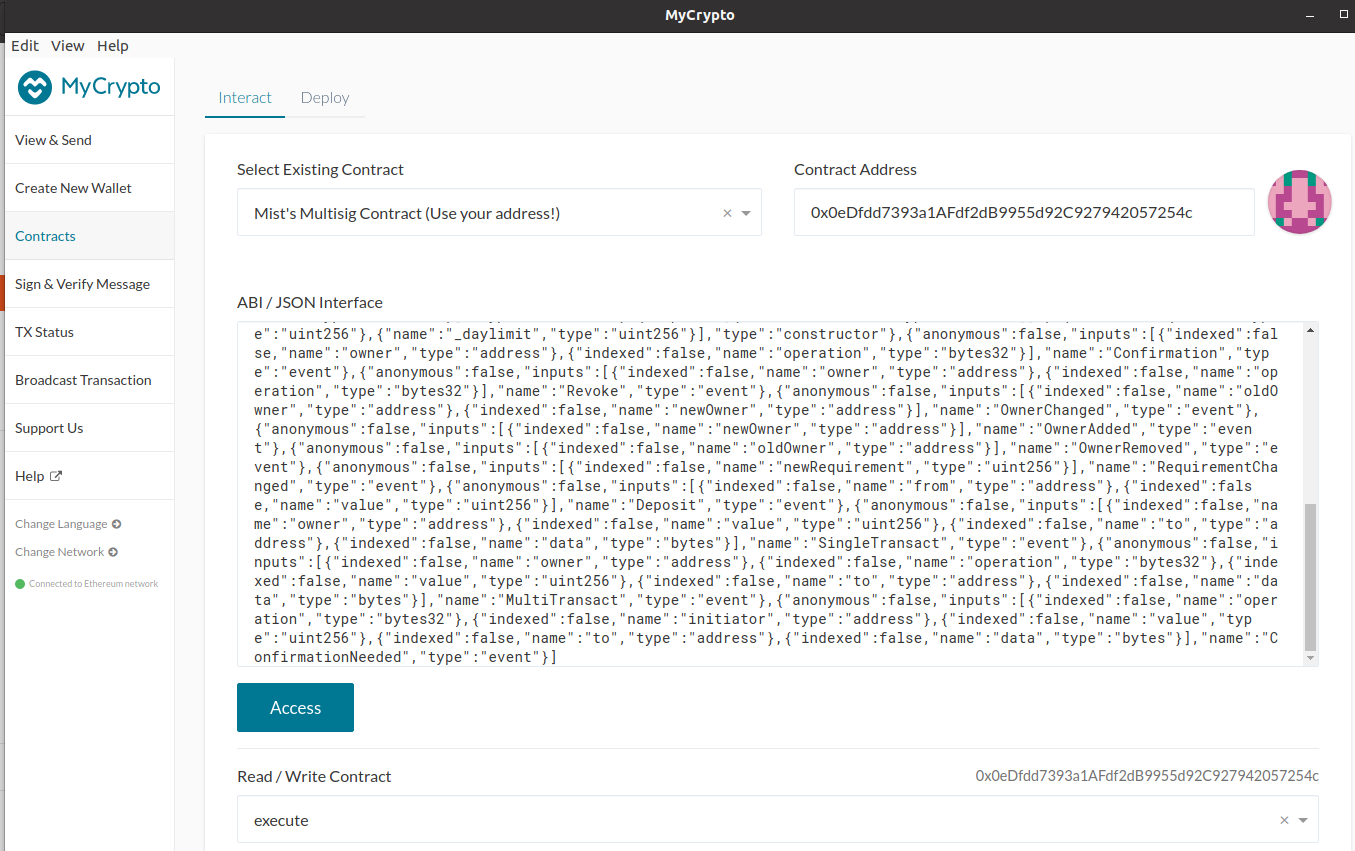1355x851 pixels.
Task: Minimize the MyCrypto window
Action: coord(1309,16)
